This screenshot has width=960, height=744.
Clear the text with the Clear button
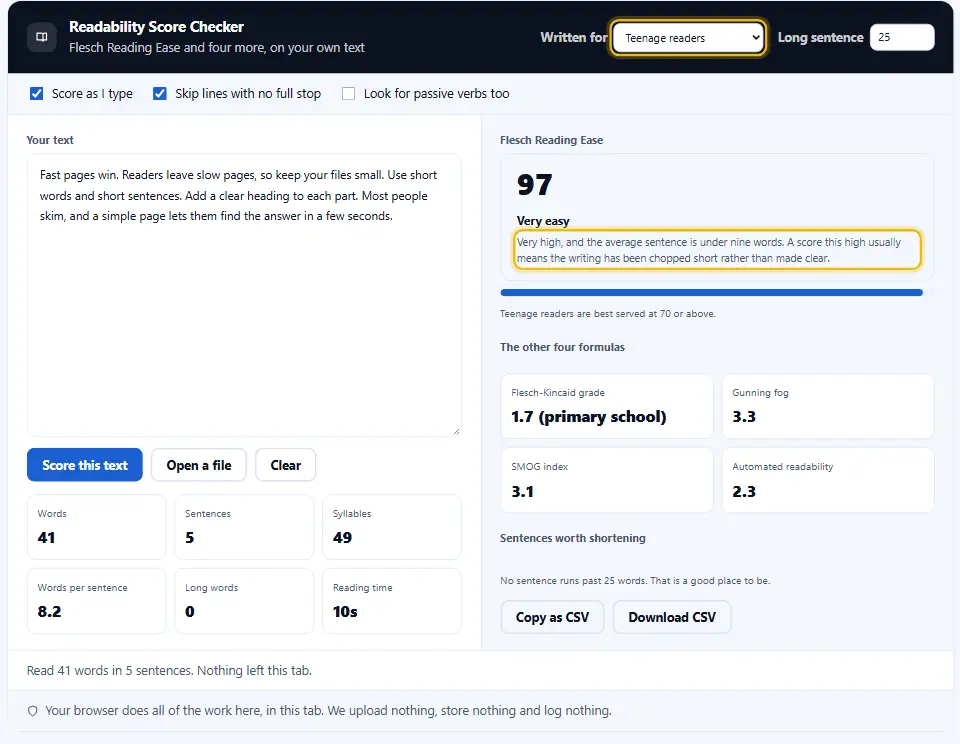click(285, 465)
